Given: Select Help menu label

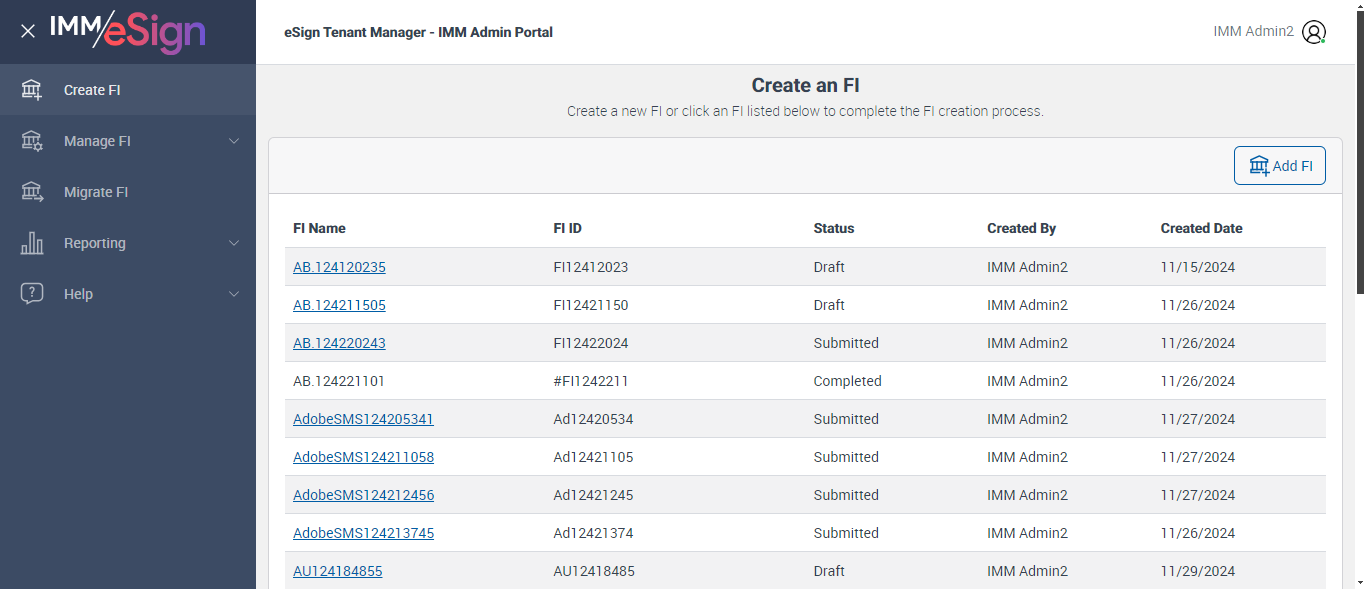Looking at the screenshot, I should (78, 294).
